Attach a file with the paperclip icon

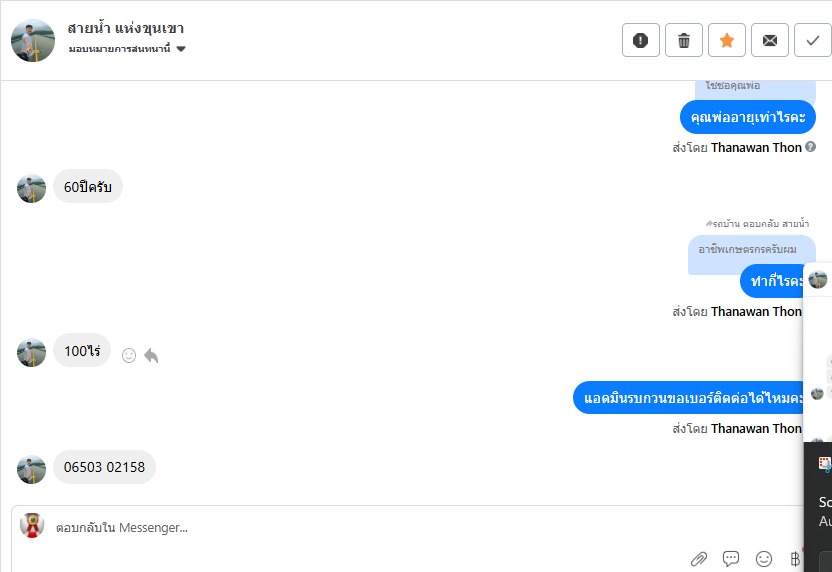coord(698,558)
